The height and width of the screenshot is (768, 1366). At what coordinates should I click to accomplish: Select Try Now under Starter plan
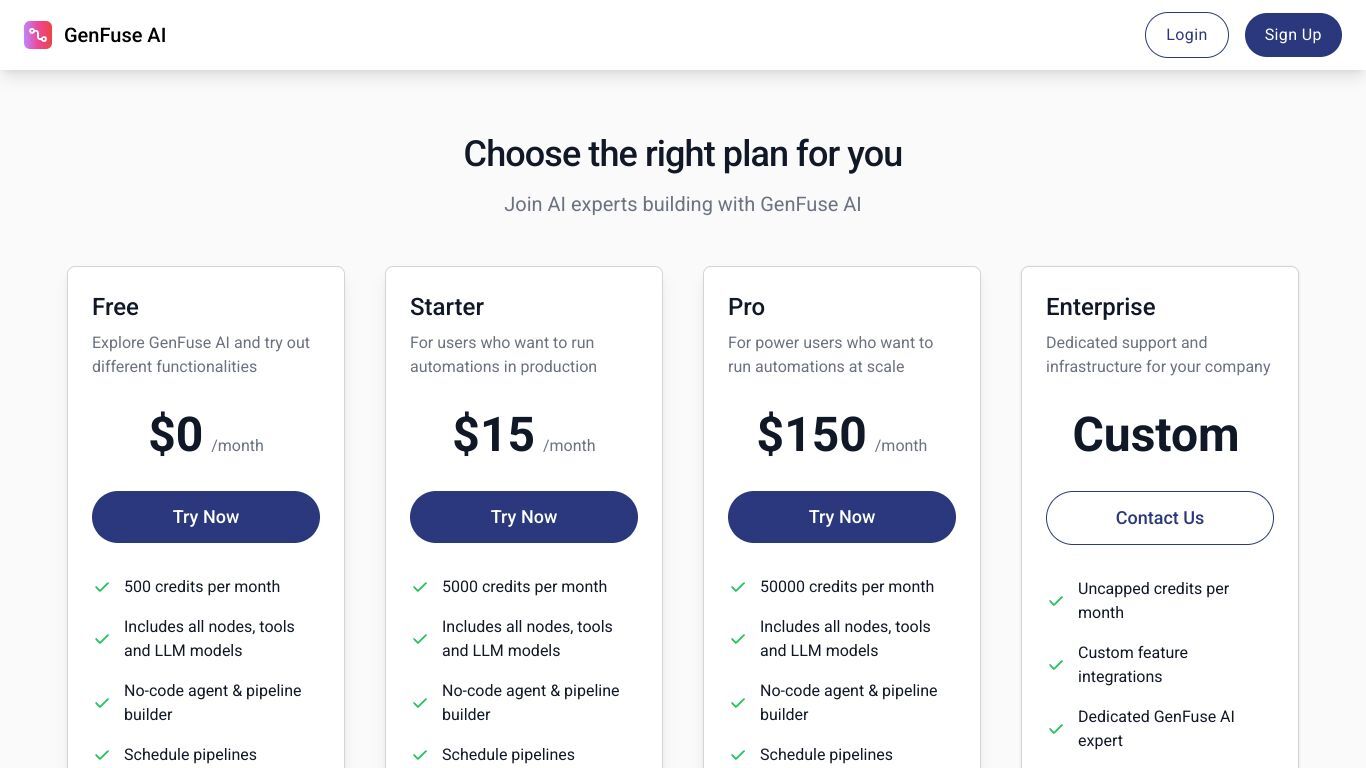[524, 517]
